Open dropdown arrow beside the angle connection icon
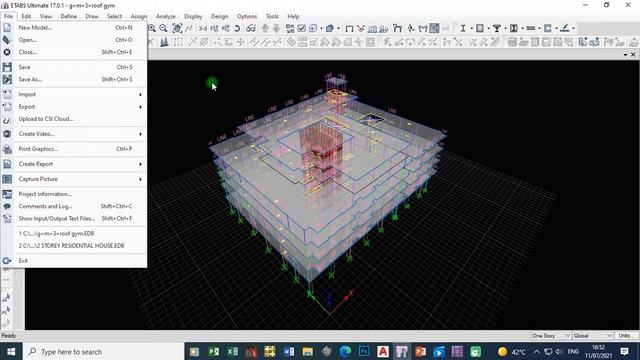This screenshot has height=360, width=640. coord(573,28)
